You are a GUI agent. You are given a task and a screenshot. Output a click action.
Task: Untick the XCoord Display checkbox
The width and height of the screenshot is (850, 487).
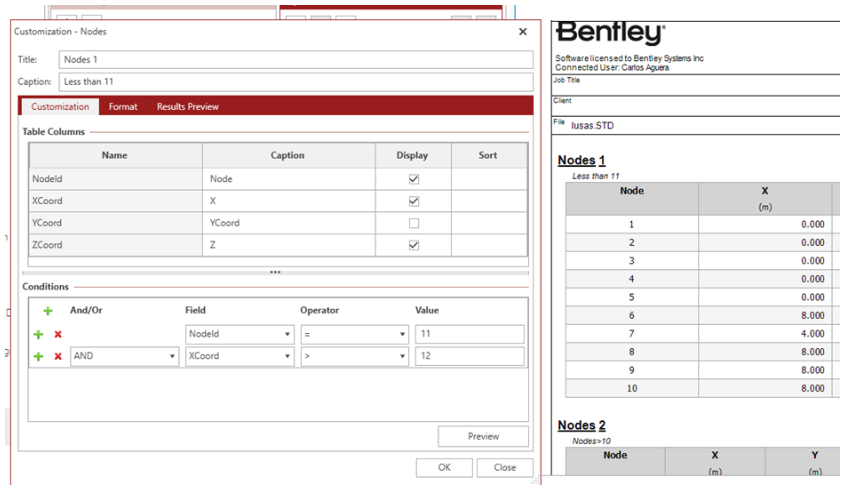[x=414, y=201]
